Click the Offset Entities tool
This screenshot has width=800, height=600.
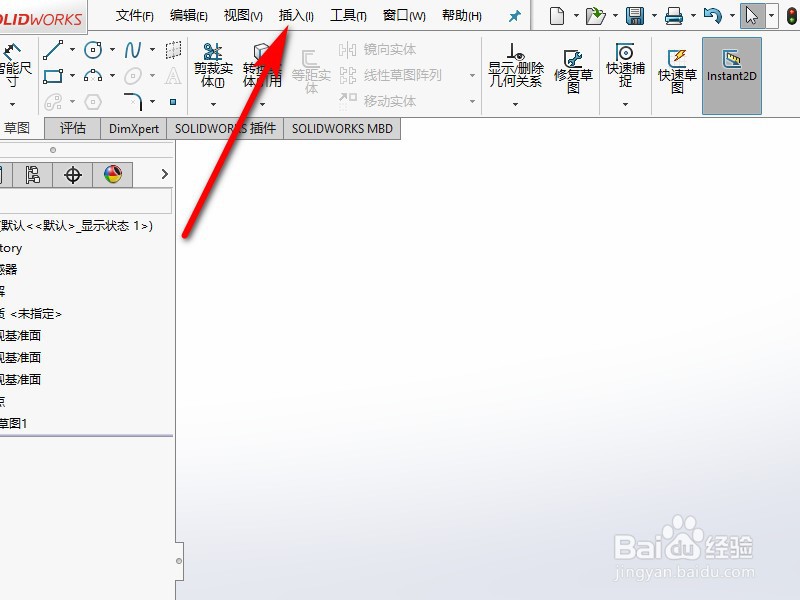tap(311, 71)
